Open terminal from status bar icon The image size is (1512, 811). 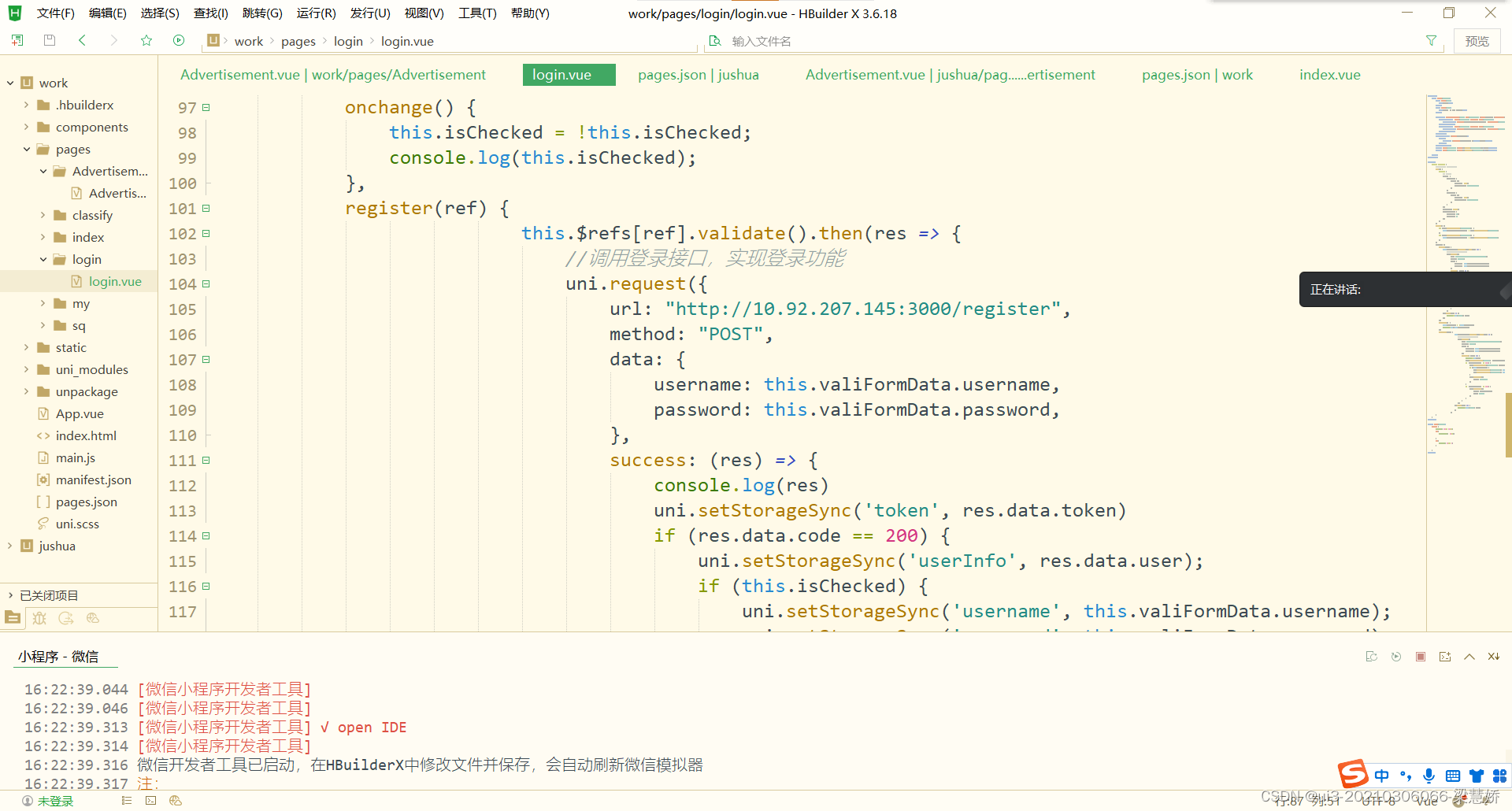(x=150, y=801)
